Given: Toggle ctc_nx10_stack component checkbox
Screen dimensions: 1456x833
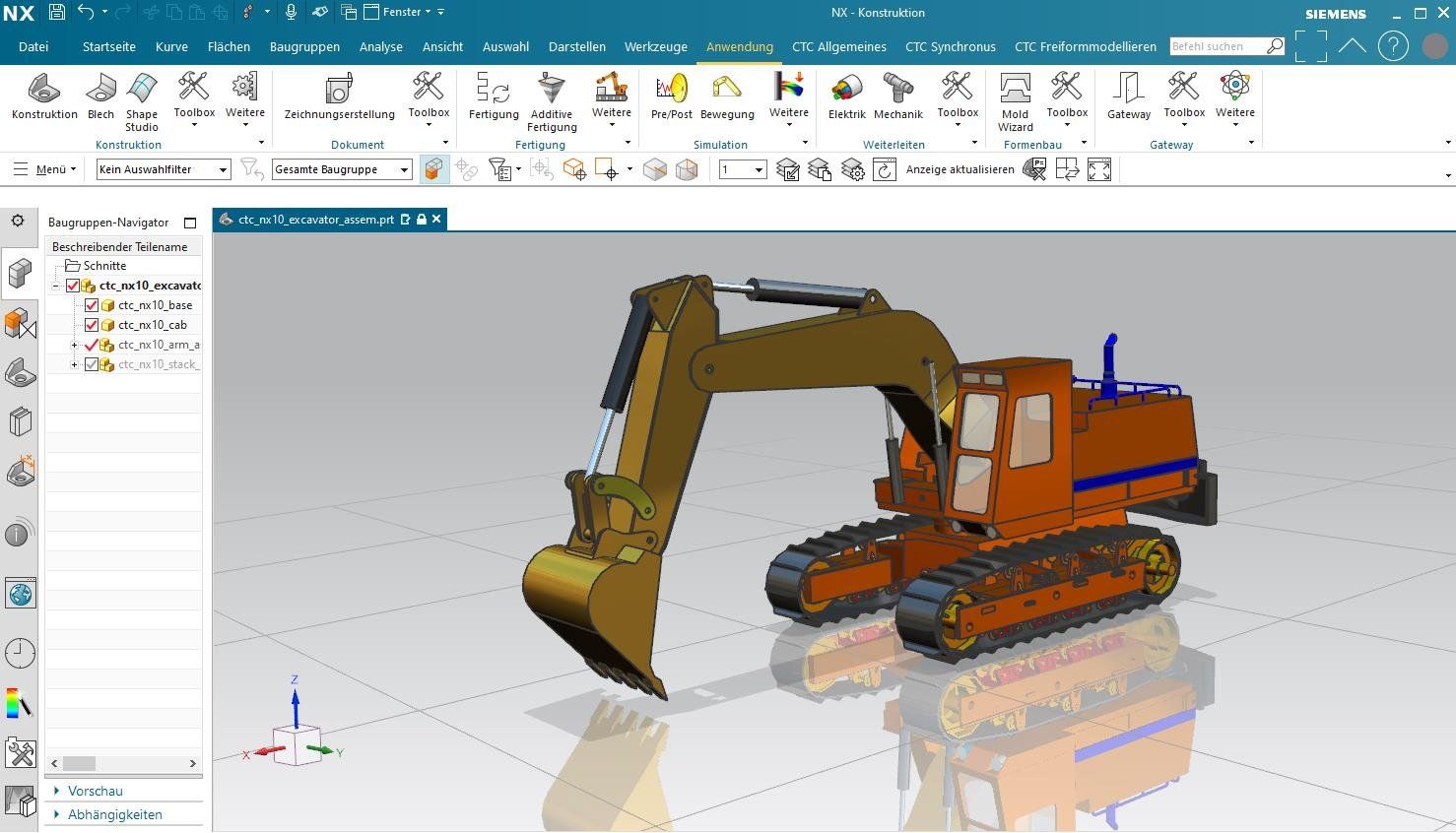Looking at the screenshot, I should (92, 364).
